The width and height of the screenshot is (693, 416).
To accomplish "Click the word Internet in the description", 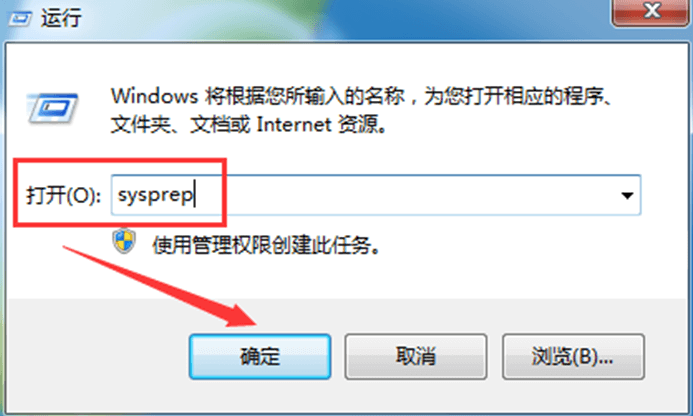I will 293,125.
